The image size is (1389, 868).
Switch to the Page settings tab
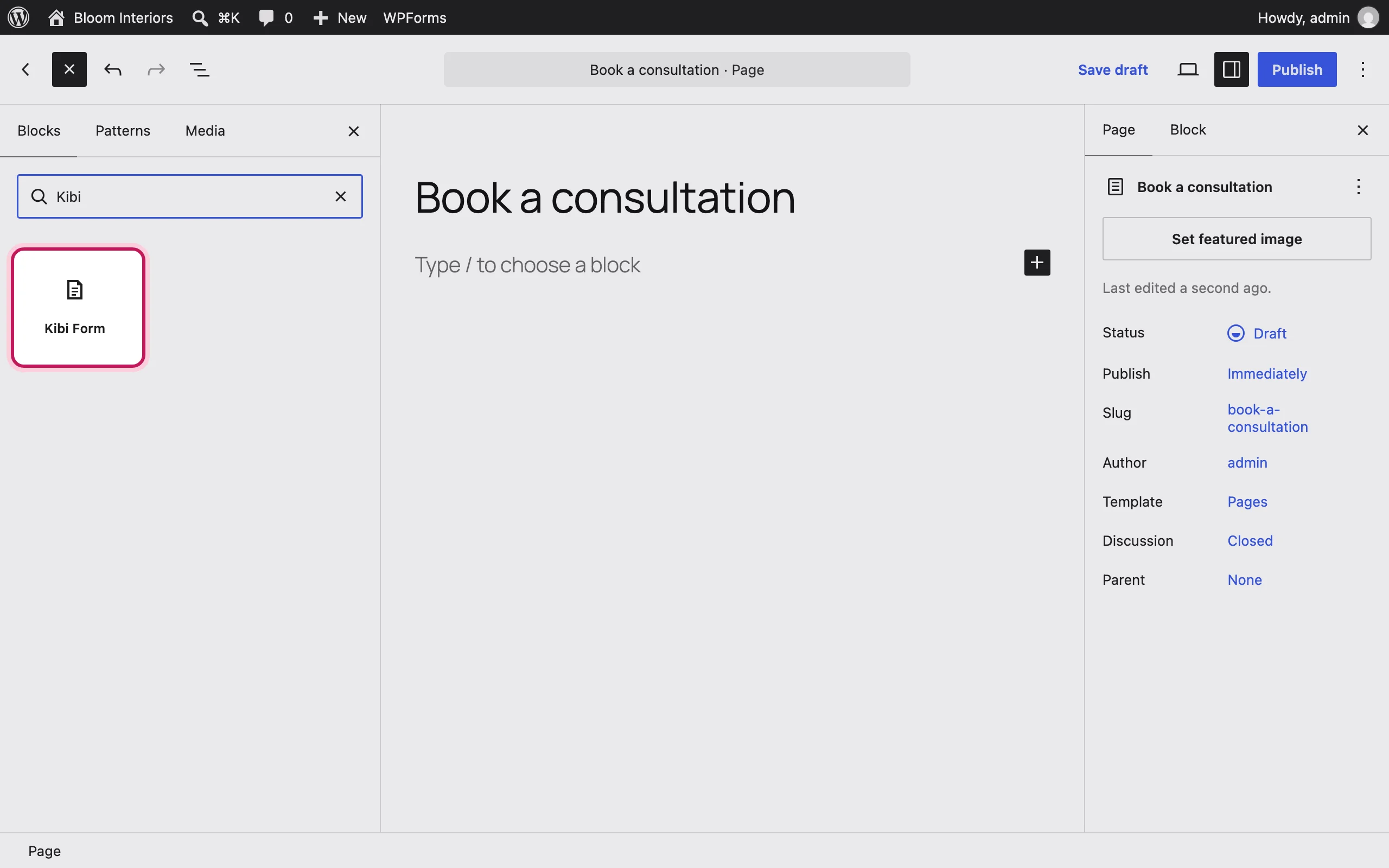(x=1118, y=130)
